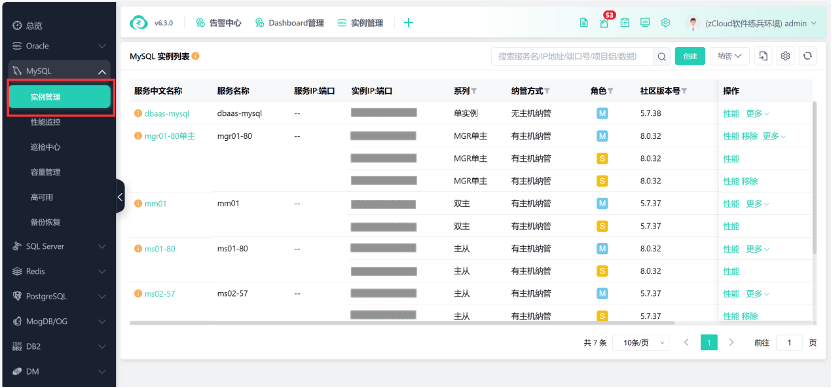
Task: Click the calendar task icon in the top bar
Action: tap(625, 23)
